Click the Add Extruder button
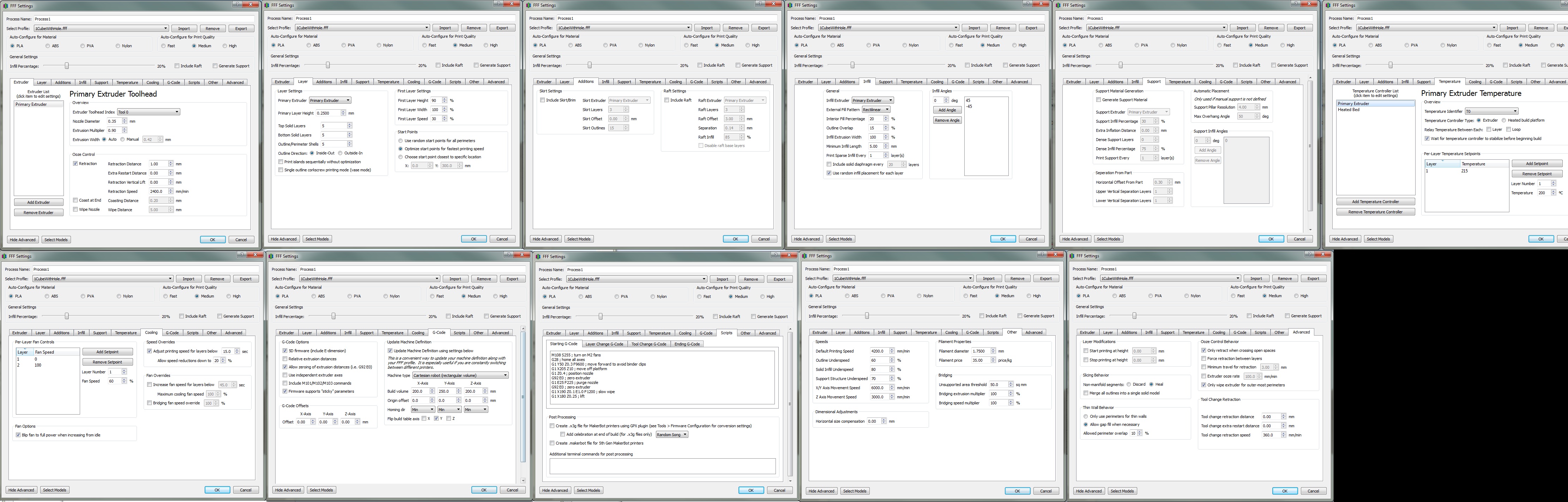The height and width of the screenshot is (502, 1568). coord(38,202)
